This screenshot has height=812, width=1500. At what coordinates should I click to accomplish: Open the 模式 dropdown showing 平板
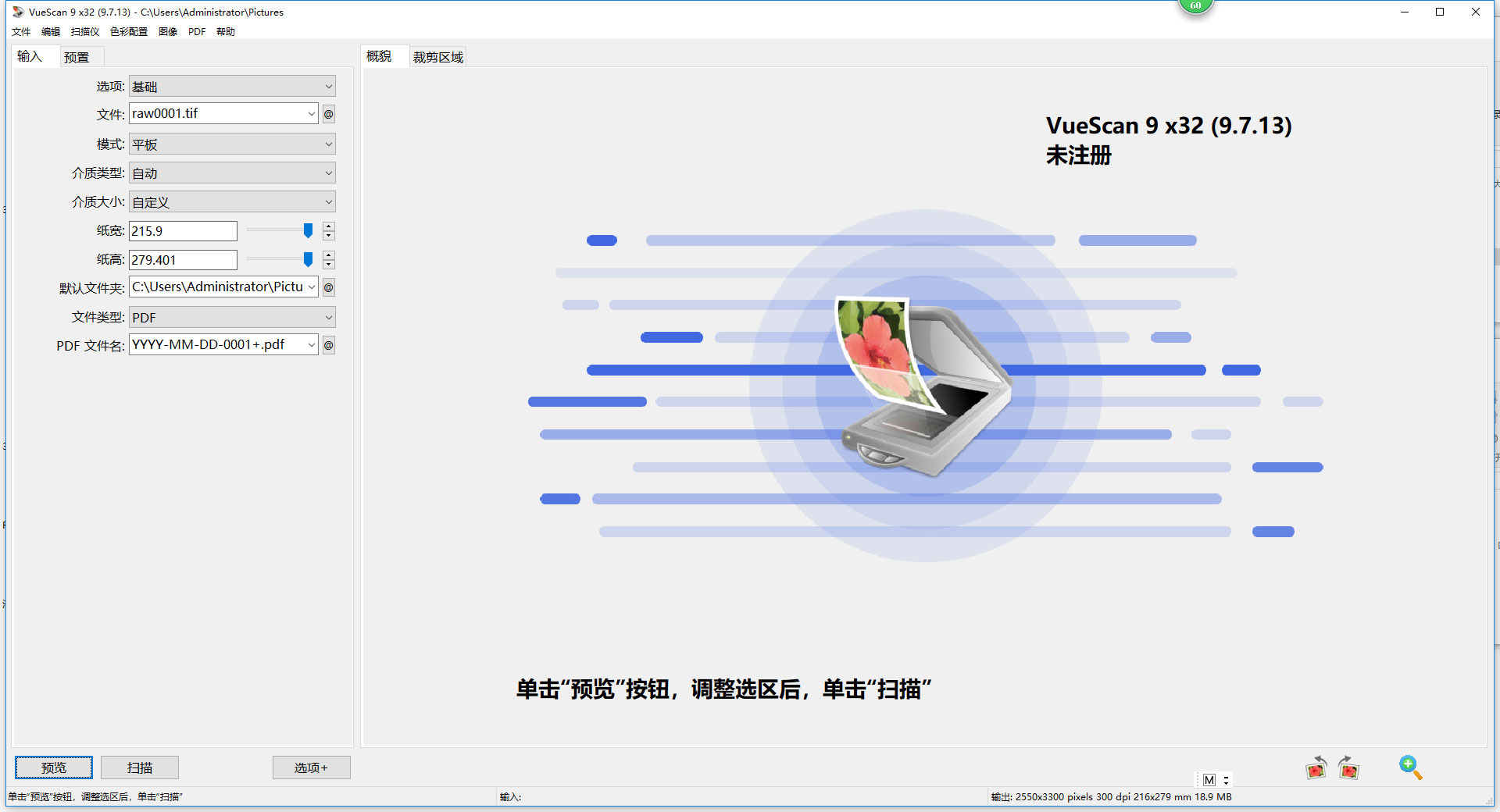(x=232, y=144)
